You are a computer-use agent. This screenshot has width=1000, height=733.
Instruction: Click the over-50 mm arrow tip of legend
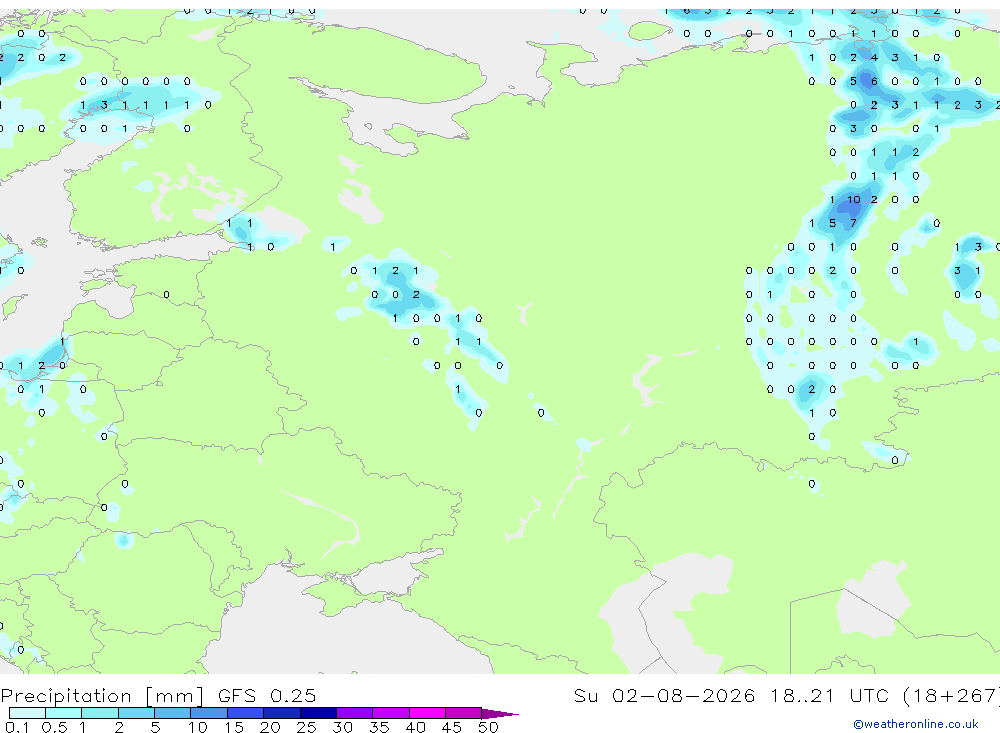coord(501,713)
